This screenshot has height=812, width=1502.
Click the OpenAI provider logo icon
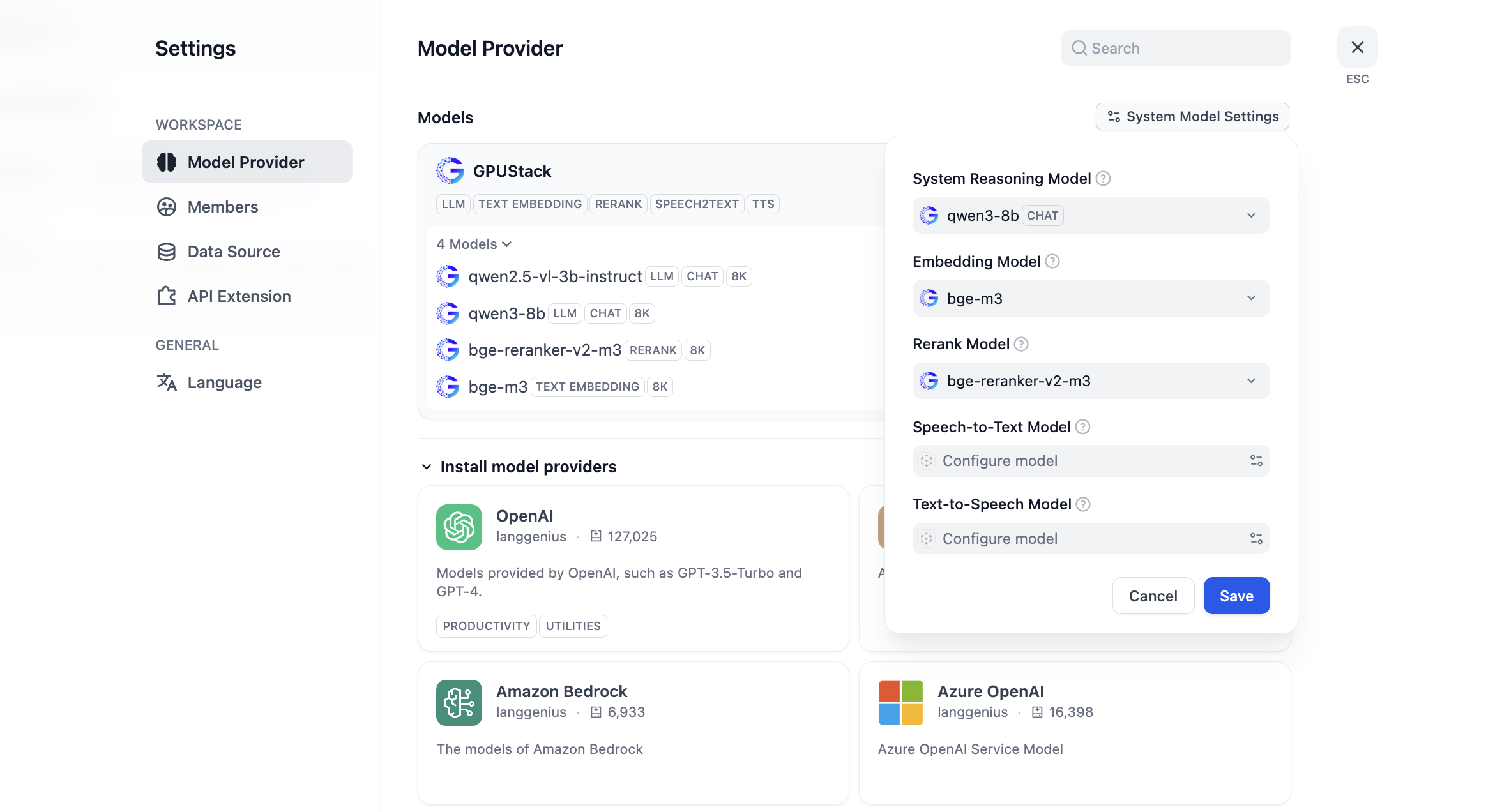459,527
